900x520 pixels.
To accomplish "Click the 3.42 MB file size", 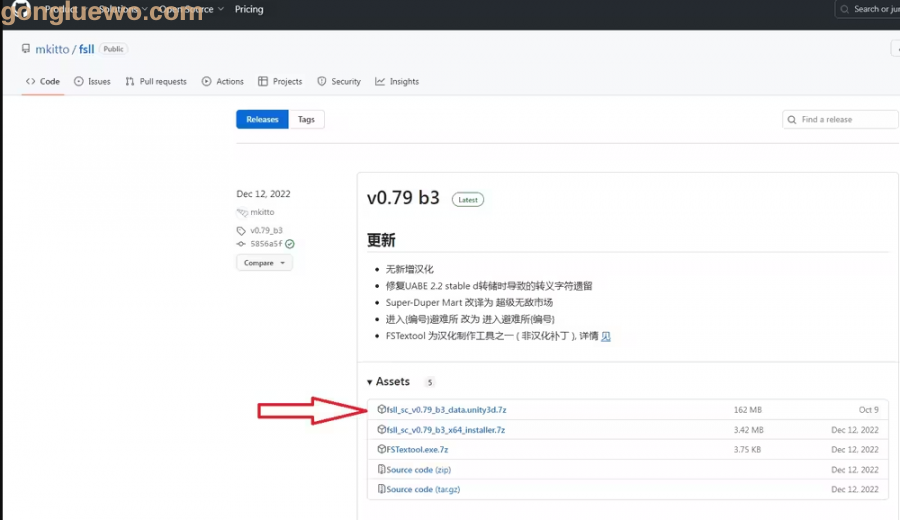I will coord(748,430).
